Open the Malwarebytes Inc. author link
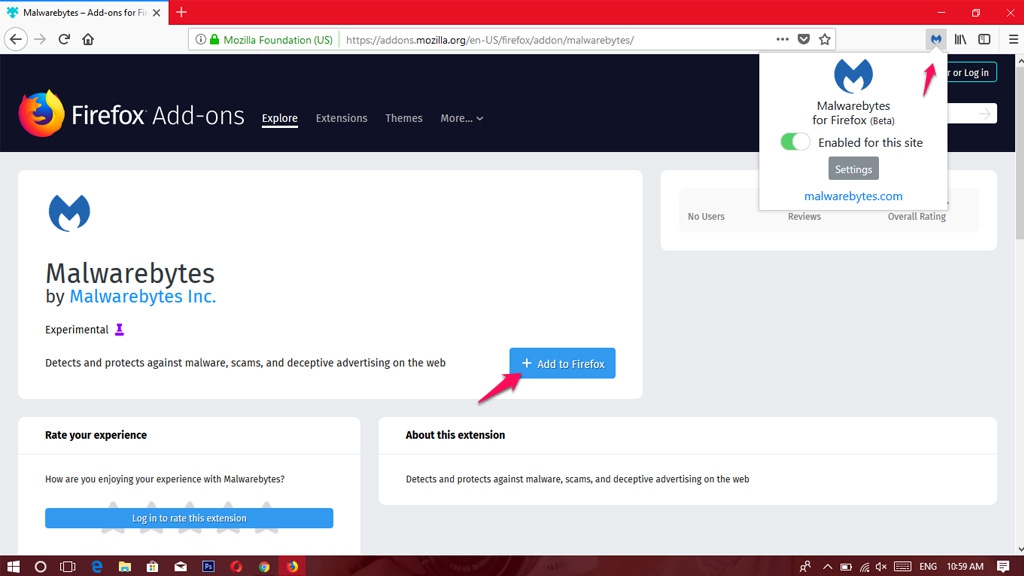1024x576 pixels. [142, 296]
